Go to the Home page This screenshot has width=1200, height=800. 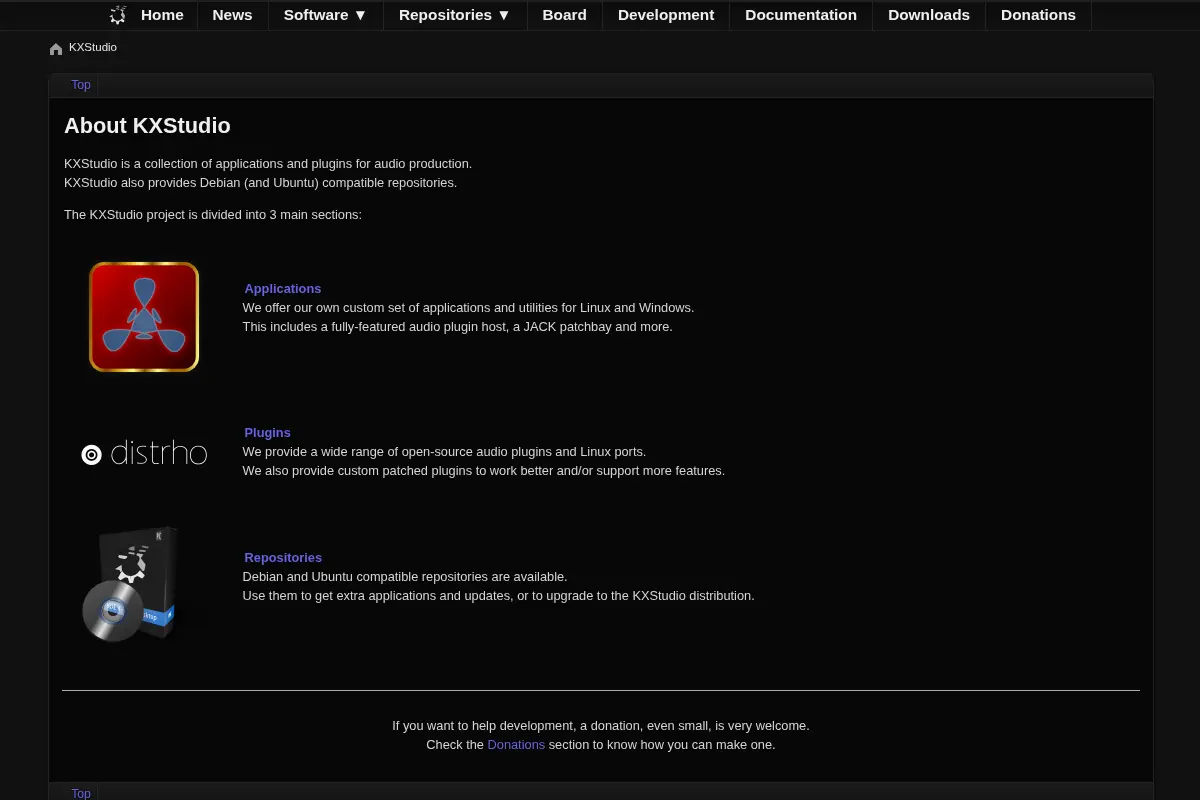[x=162, y=15]
